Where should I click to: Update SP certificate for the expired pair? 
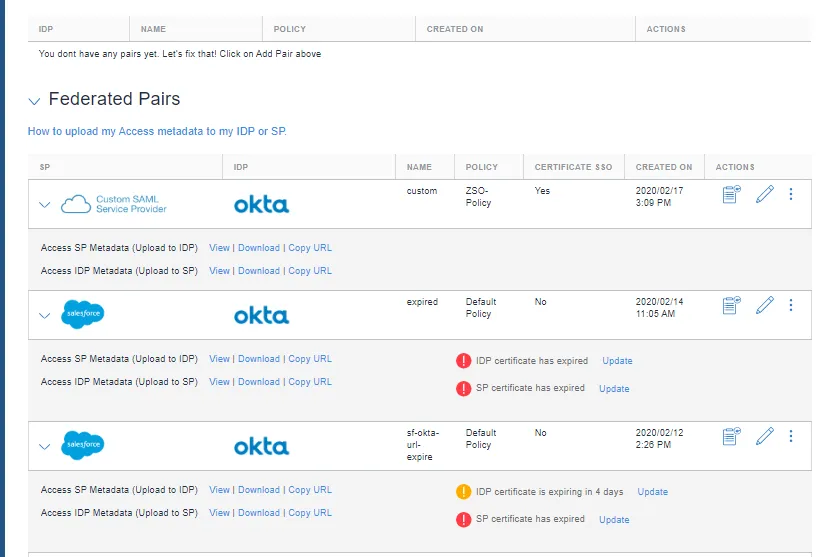point(614,389)
